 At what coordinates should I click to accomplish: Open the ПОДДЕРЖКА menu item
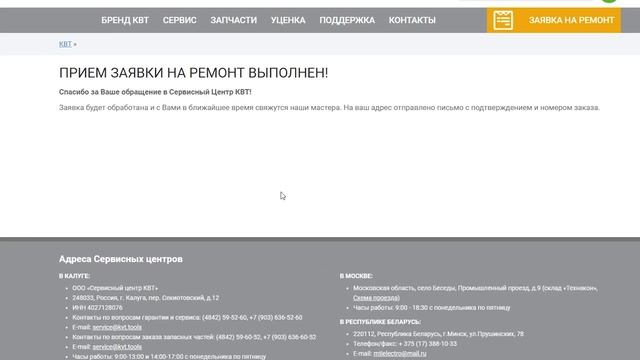tap(347, 20)
